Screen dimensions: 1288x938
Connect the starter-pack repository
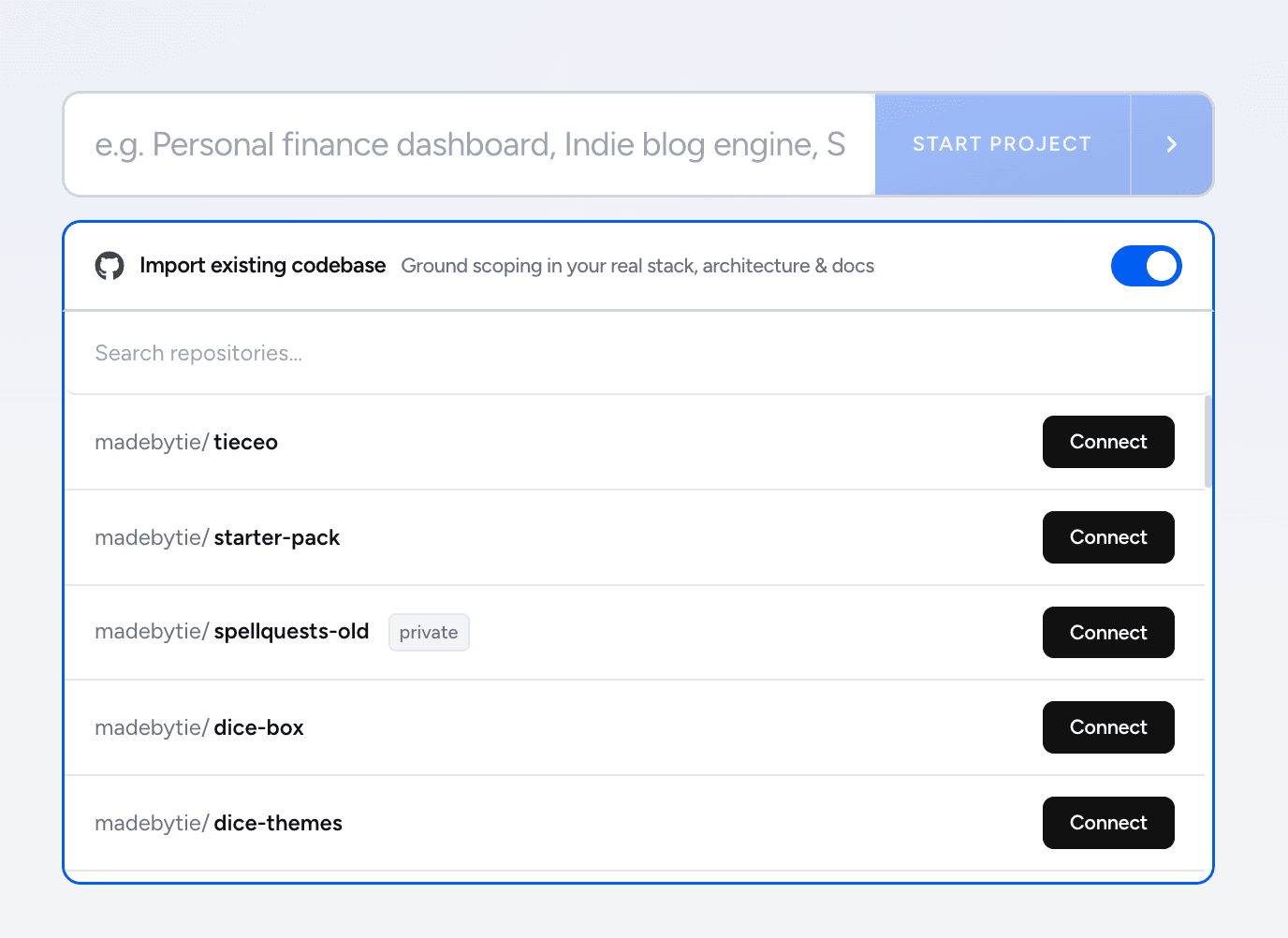pyautogui.click(x=1108, y=537)
